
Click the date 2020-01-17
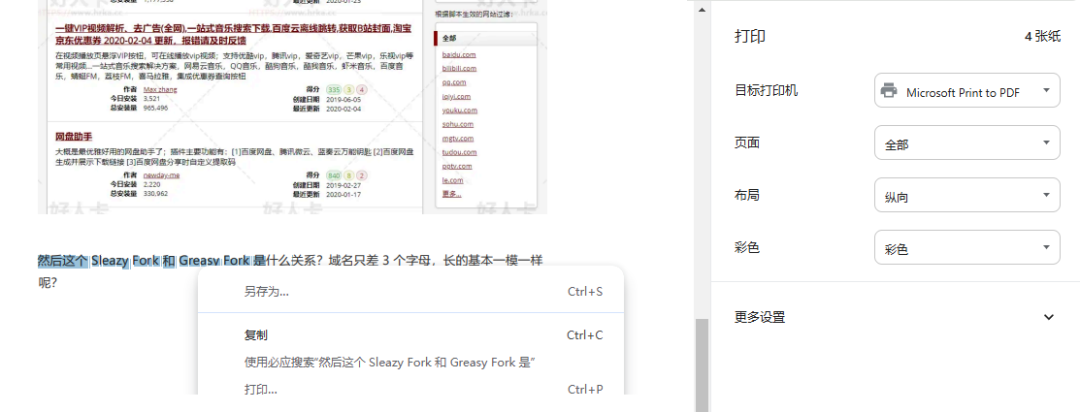(x=344, y=194)
